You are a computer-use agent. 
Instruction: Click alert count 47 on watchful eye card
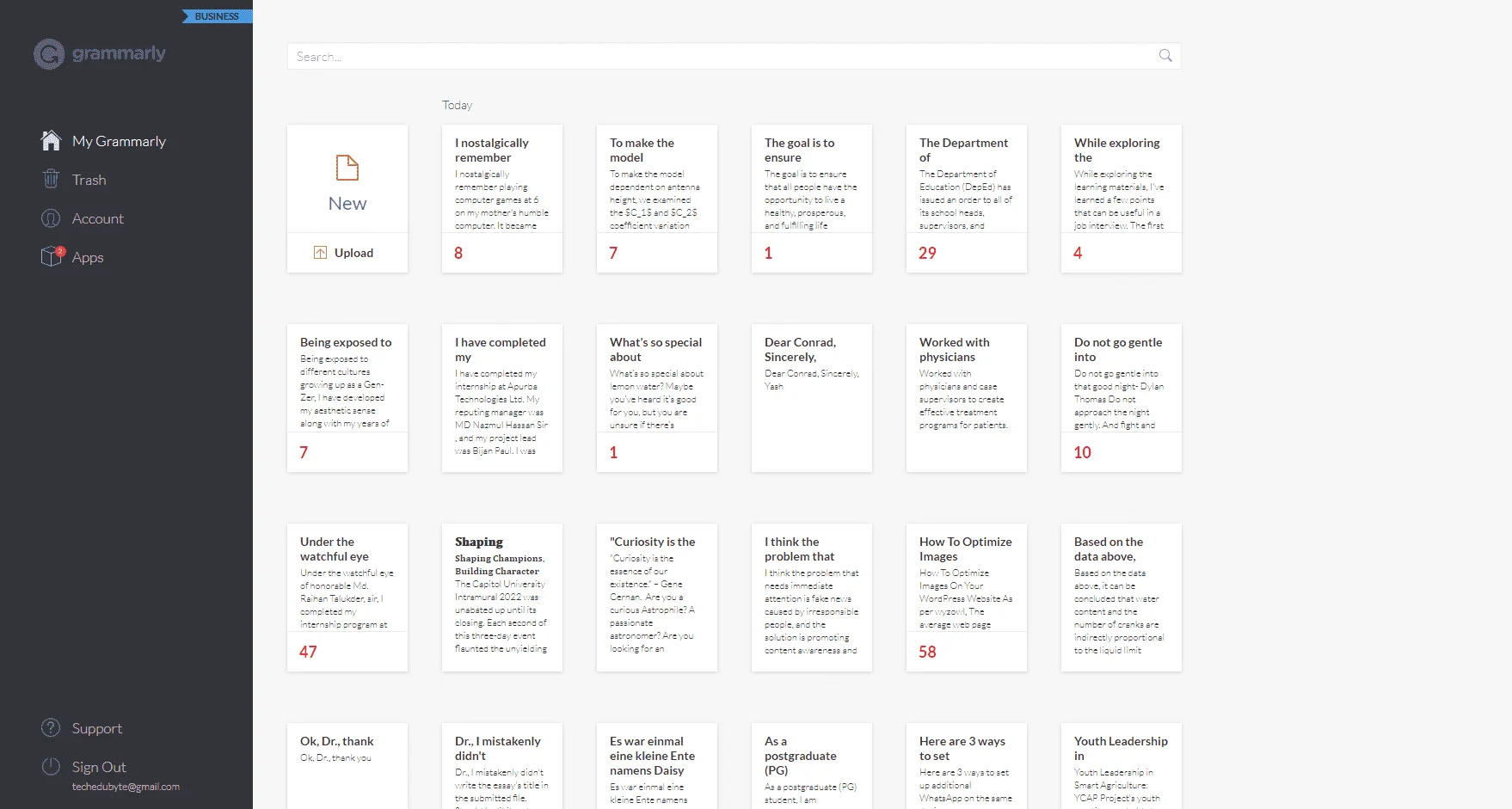(x=308, y=652)
